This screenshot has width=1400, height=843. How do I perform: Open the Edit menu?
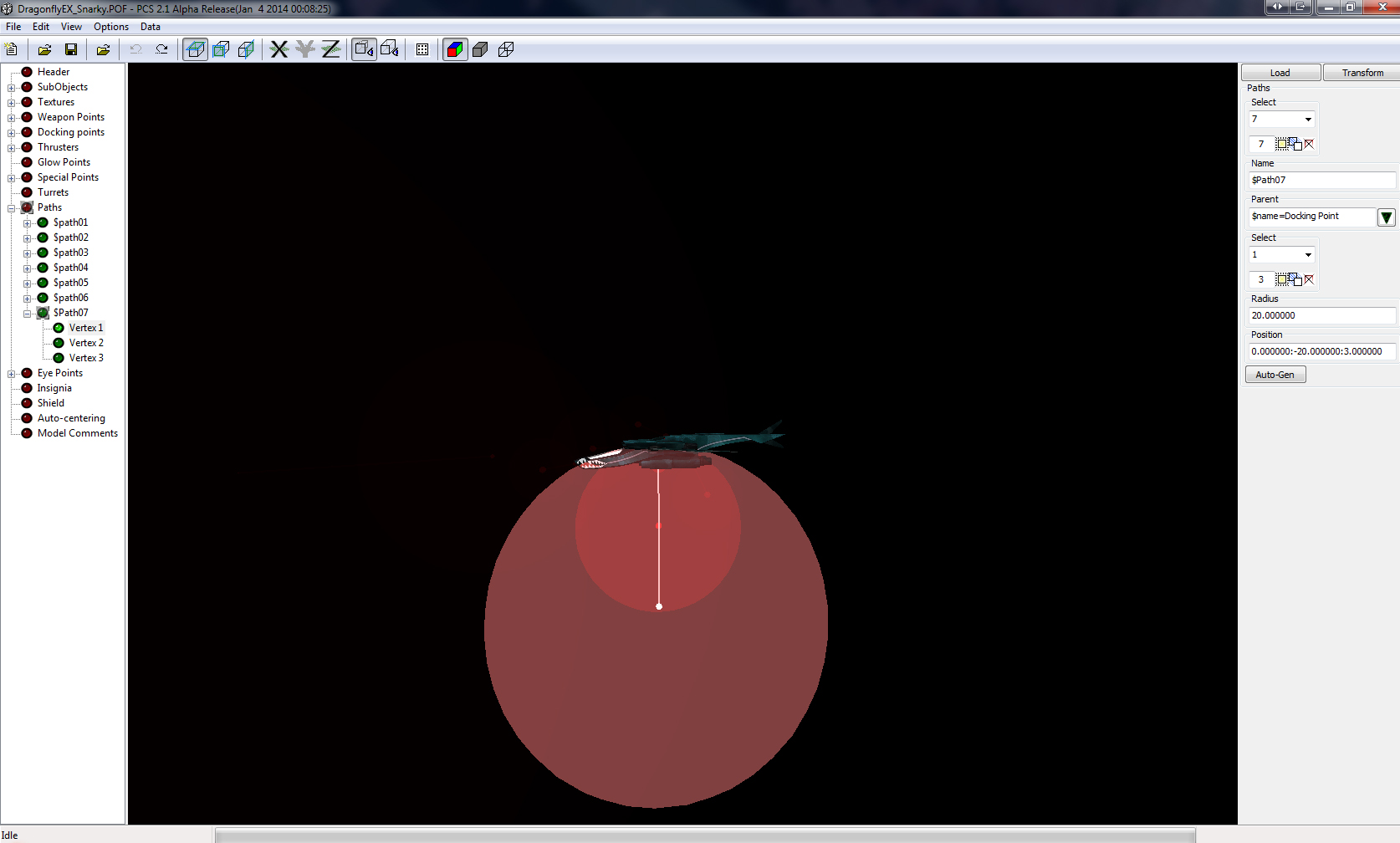click(41, 27)
